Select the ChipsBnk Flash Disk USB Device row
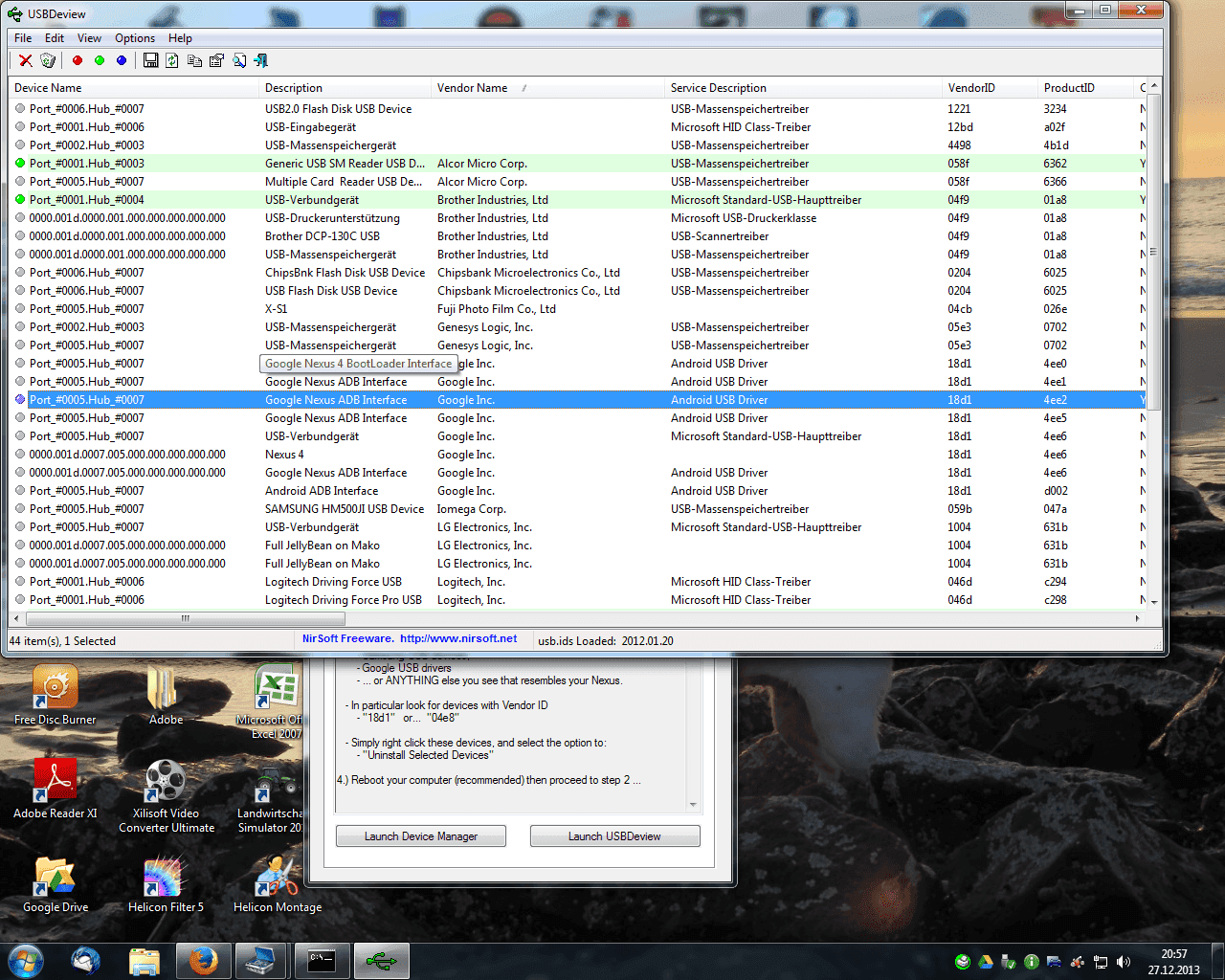1225x980 pixels. pos(578,273)
